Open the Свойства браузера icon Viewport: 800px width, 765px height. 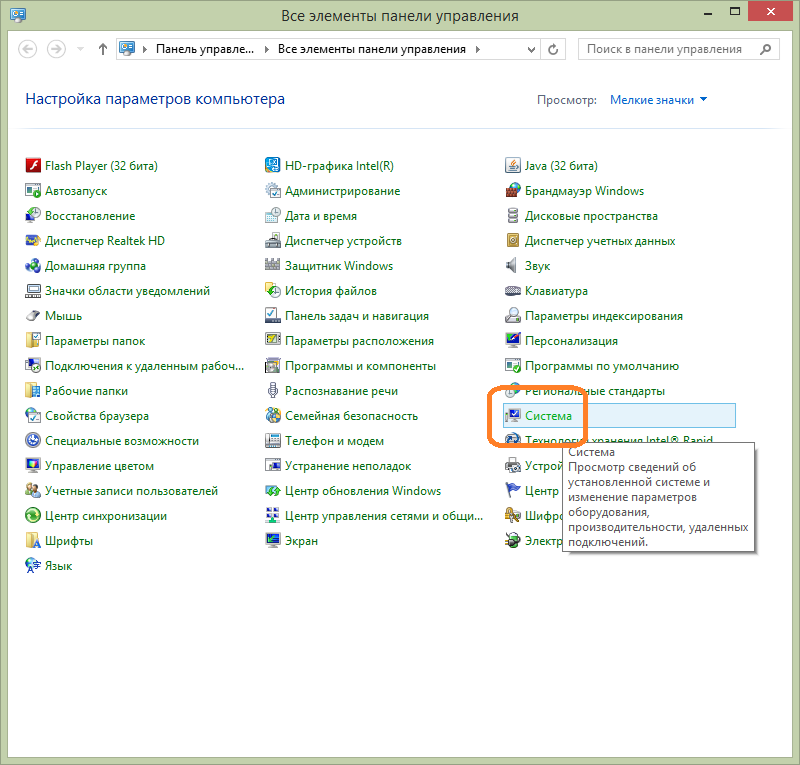33,415
